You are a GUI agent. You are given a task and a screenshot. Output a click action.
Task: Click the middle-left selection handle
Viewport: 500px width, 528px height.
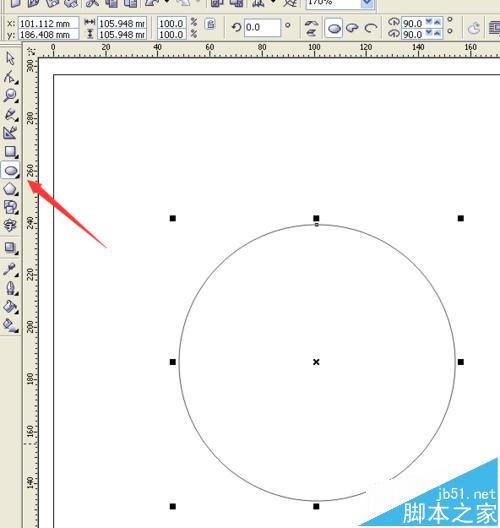coord(173,362)
